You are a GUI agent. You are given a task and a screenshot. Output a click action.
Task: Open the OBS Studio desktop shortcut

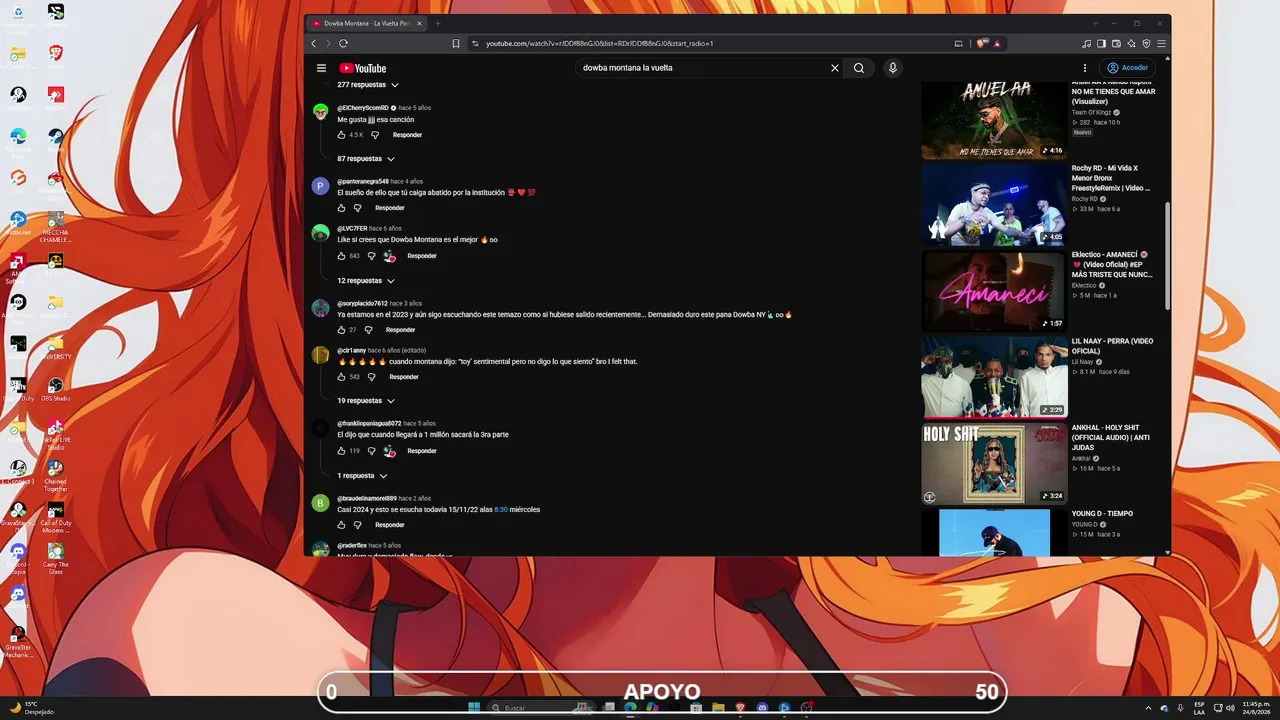click(x=56, y=389)
